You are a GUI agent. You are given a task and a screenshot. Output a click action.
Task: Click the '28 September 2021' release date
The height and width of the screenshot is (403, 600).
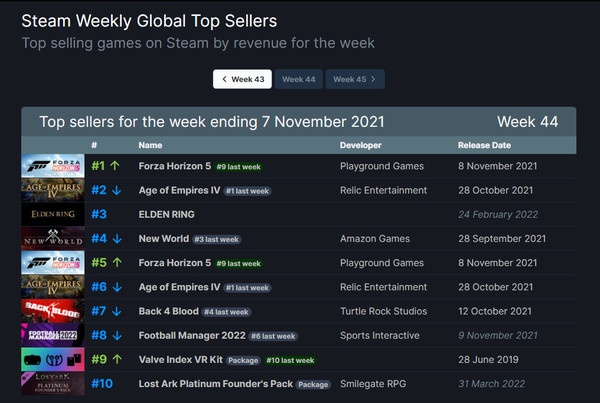pyautogui.click(x=502, y=238)
